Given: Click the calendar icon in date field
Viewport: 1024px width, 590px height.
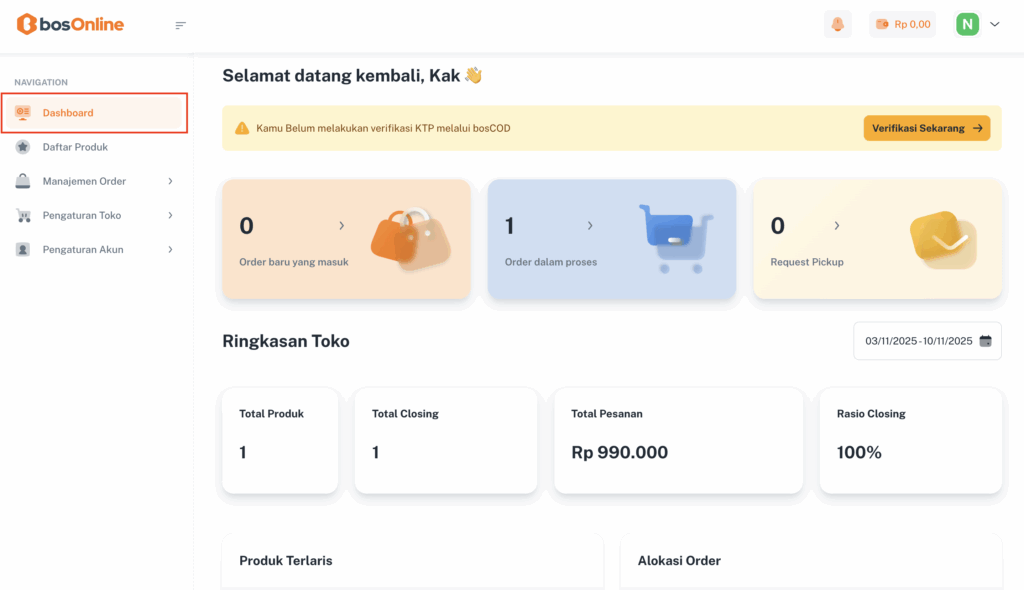Looking at the screenshot, I should pos(986,341).
